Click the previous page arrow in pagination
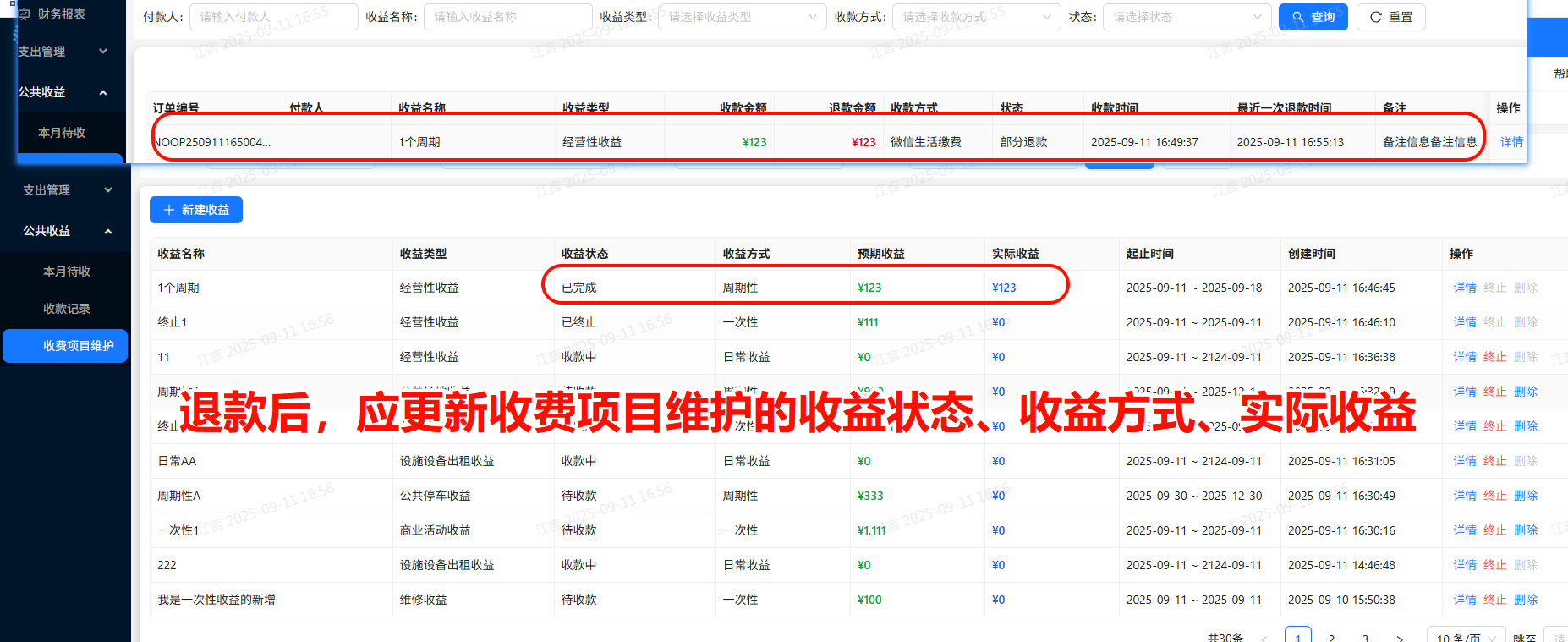 tap(1264, 638)
